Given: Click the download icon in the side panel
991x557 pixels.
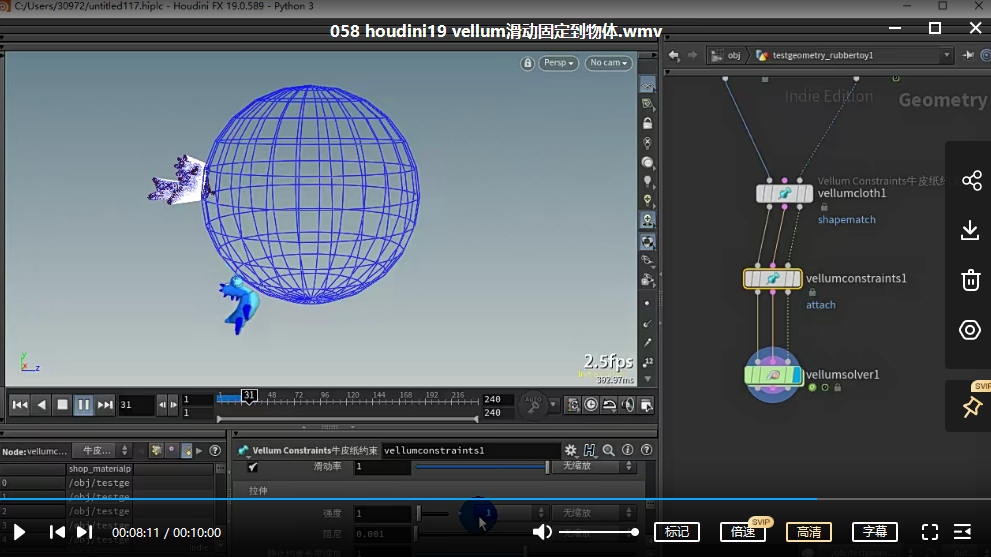Looking at the screenshot, I should [970, 231].
